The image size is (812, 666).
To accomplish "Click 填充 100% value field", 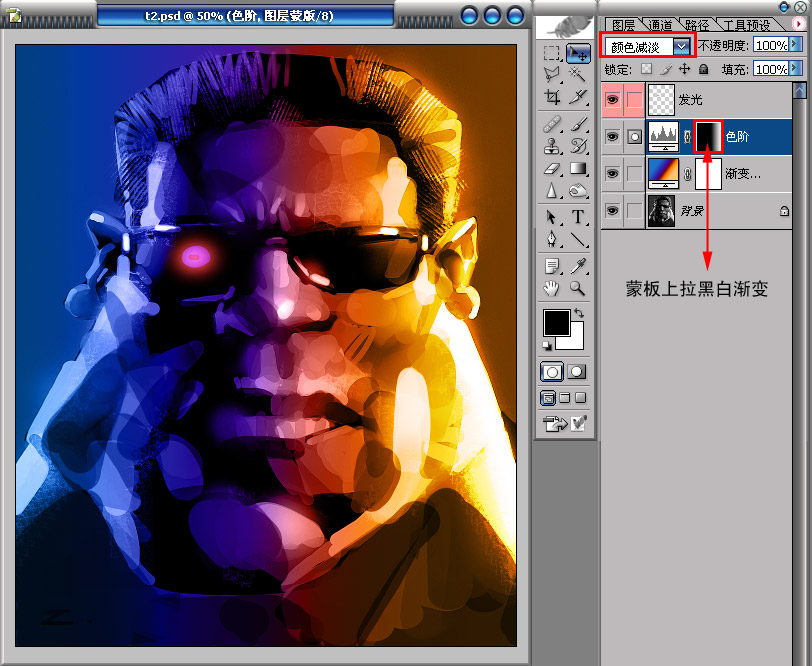I will click(772, 69).
